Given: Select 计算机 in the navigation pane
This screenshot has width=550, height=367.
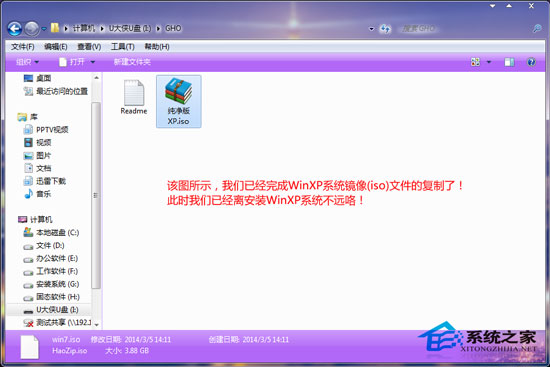Looking at the screenshot, I should [x=35, y=220].
